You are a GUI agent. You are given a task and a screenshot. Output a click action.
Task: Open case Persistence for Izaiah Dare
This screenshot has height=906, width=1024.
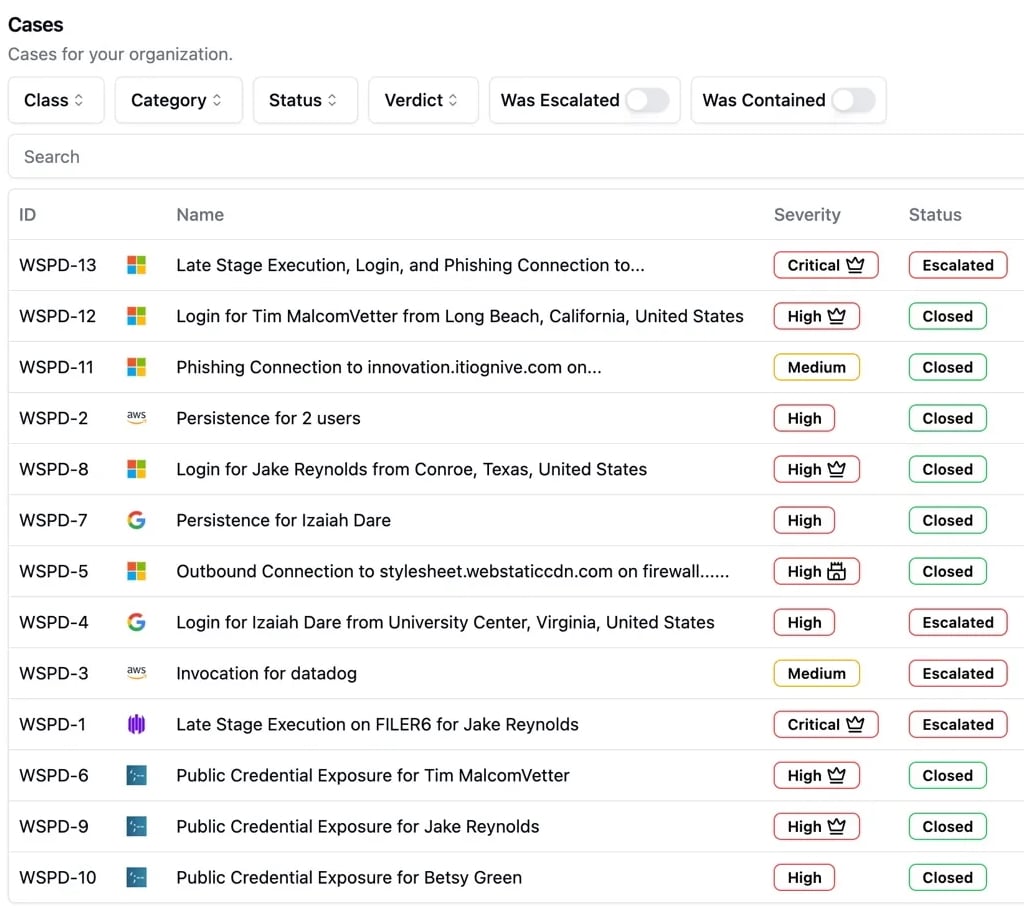(283, 520)
